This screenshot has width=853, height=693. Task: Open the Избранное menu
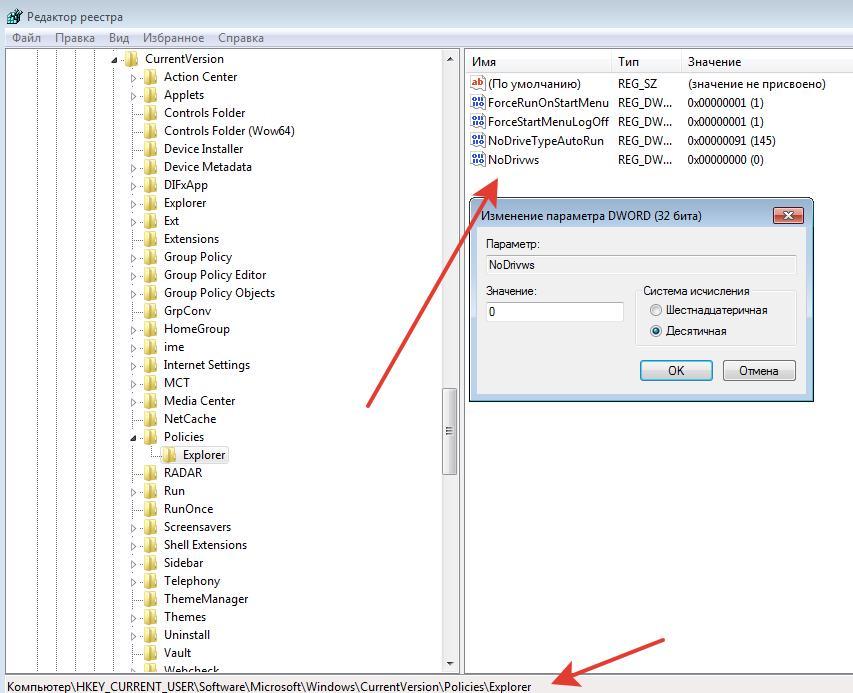pyautogui.click(x=173, y=38)
